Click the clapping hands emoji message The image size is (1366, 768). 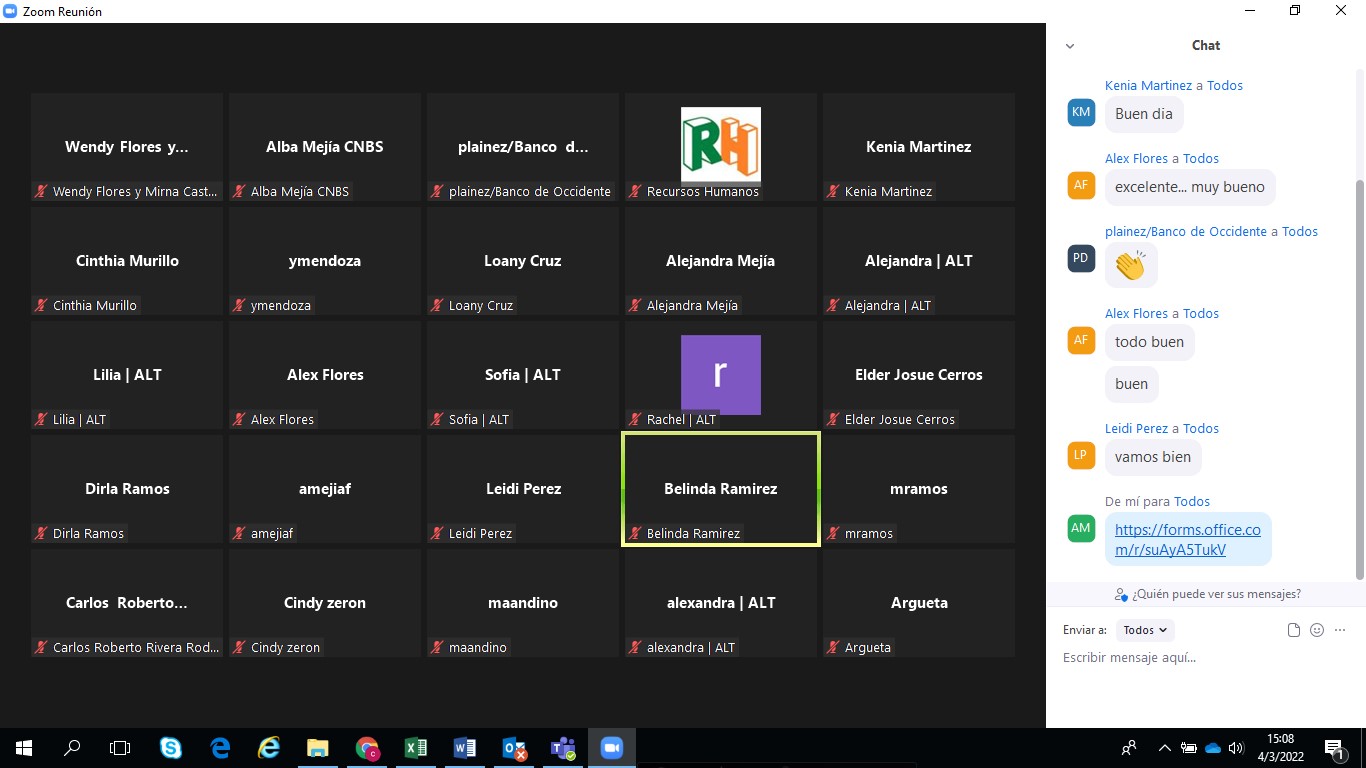click(x=1130, y=266)
